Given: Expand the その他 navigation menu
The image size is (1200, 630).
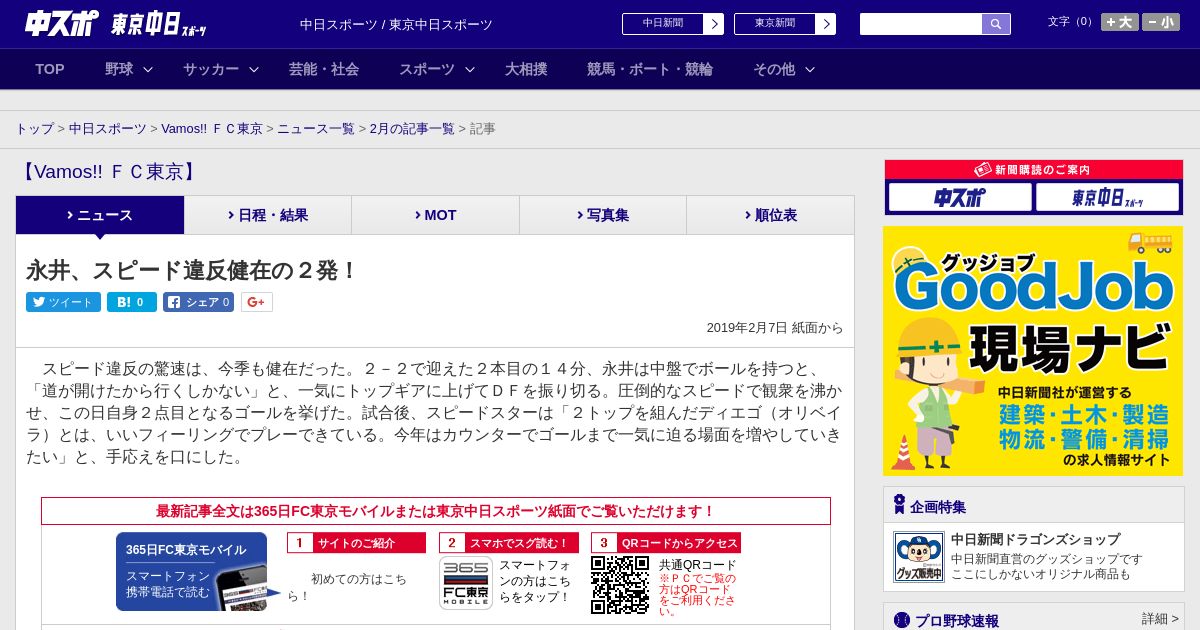Looking at the screenshot, I should [x=784, y=69].
